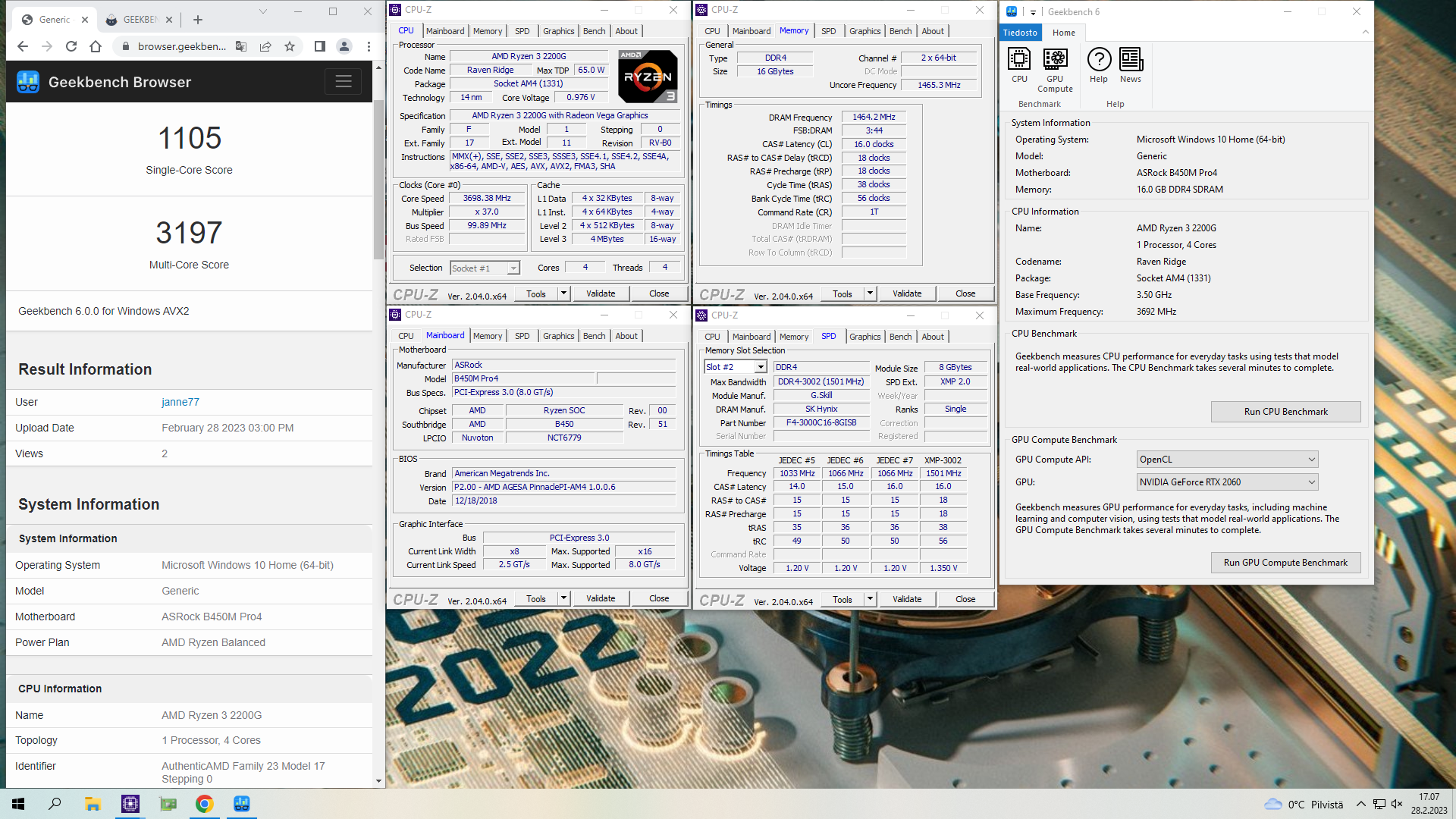The height and width of the screenshot is (819, 1456).
Task: Open the taskbar clock and date
Action: tap(1429, 804)
